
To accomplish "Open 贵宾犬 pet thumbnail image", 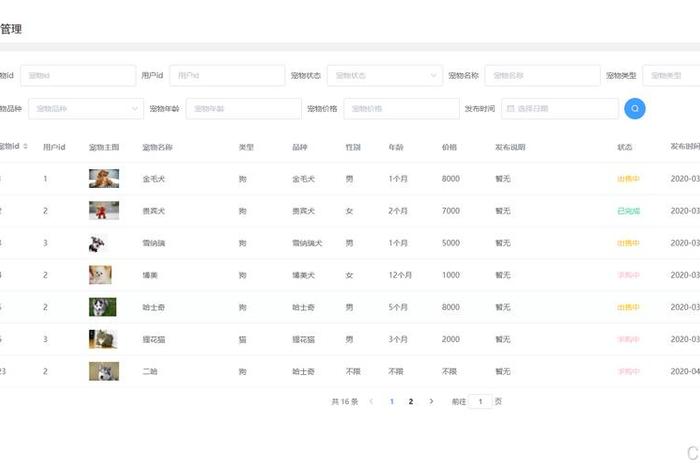I will (x=104, y=211).
